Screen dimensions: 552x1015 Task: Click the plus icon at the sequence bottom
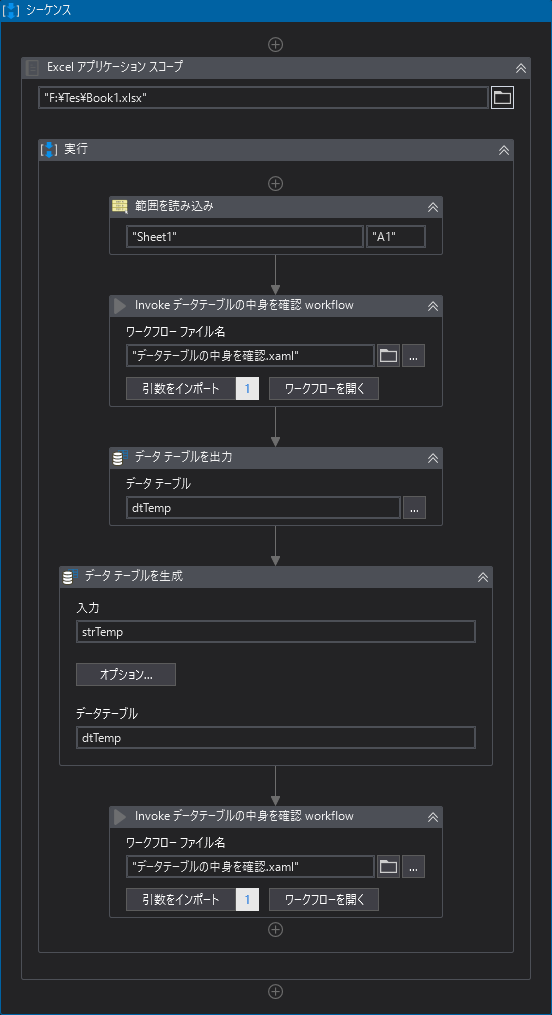[276, 991]
